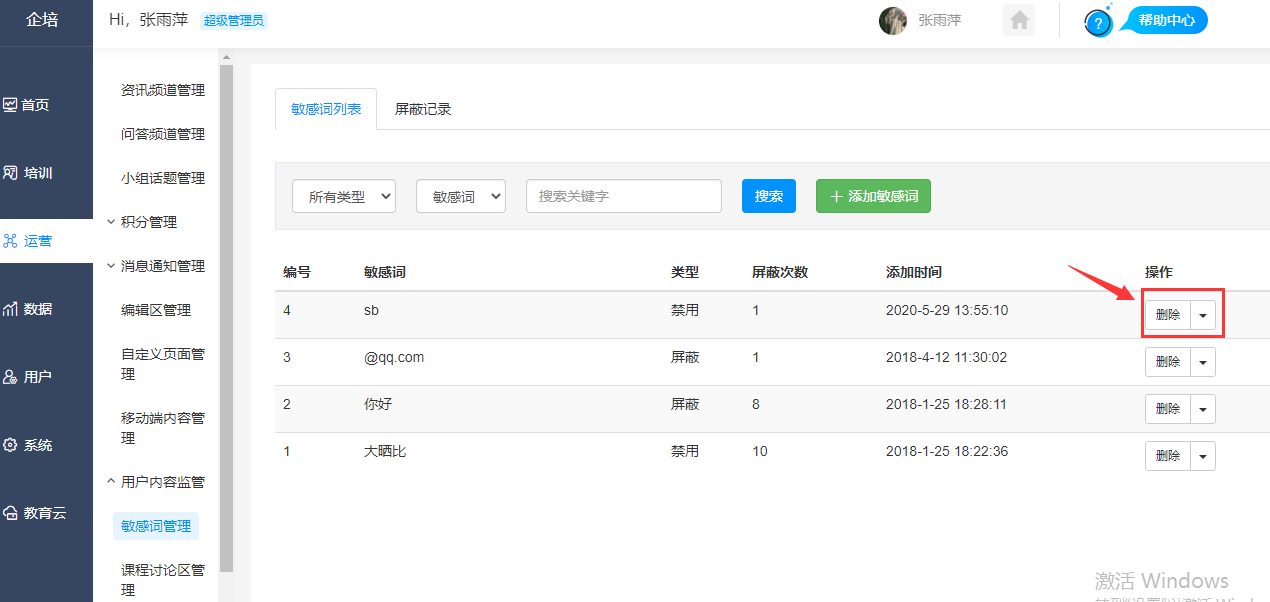The width and height of the screenshot is (1270, 602).
Task: Click the block count 8 for 你好
Action: pyautogui.click(x=756, y=404)
